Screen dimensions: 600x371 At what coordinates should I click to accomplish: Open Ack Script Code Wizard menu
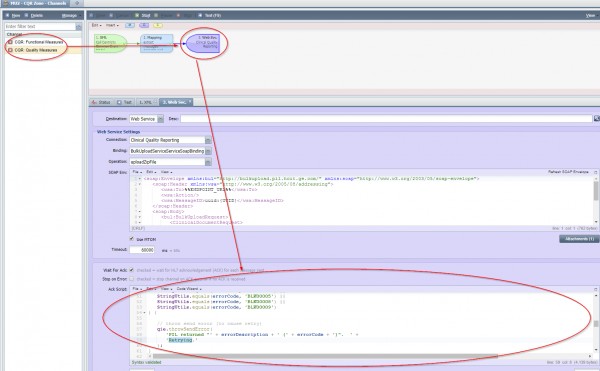pos(189,289)
